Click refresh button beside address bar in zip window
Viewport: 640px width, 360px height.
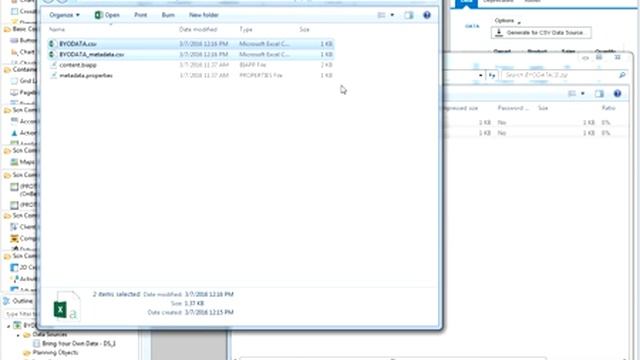[x=492, y=75]
